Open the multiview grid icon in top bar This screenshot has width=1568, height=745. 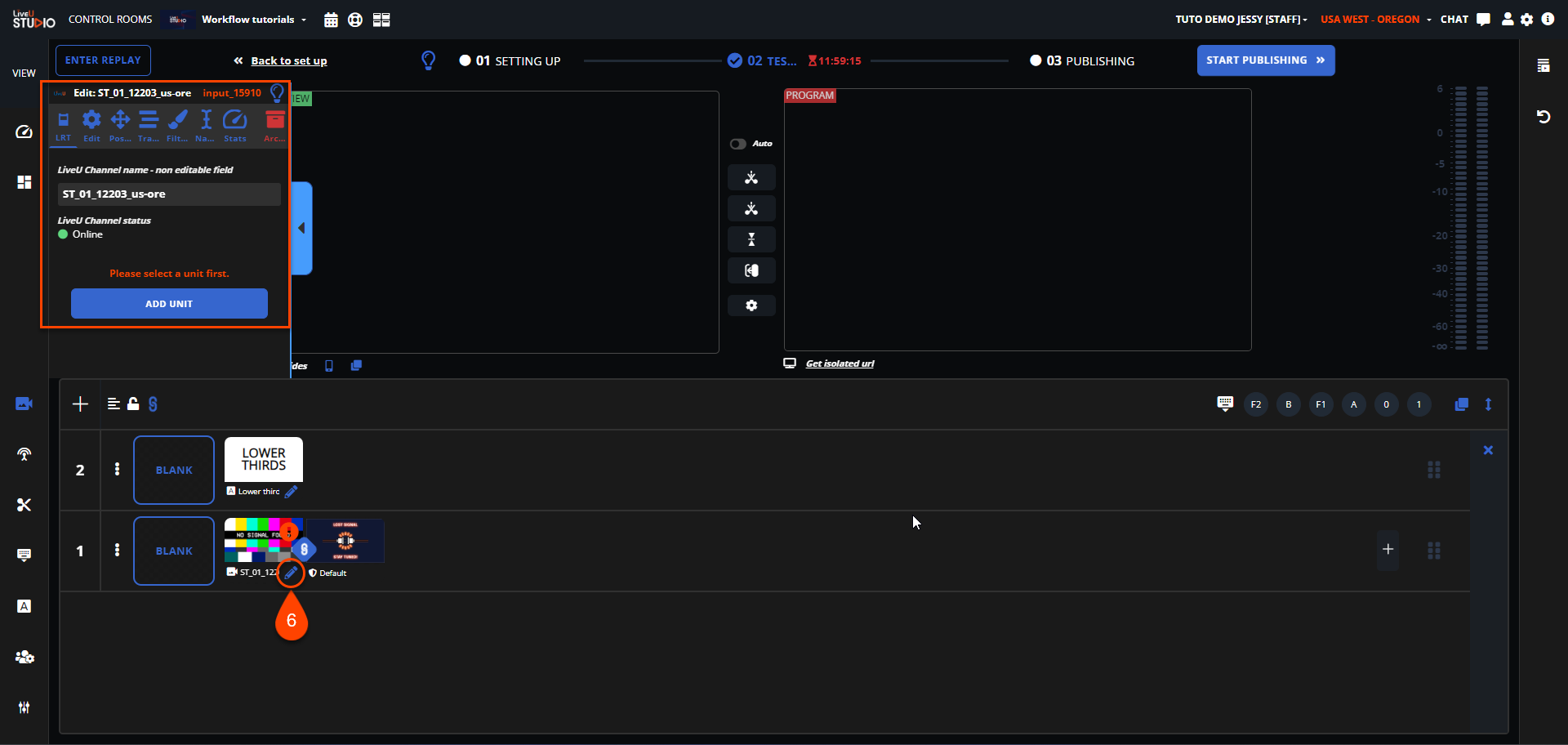pyautogui.click(x=381, y=20)
